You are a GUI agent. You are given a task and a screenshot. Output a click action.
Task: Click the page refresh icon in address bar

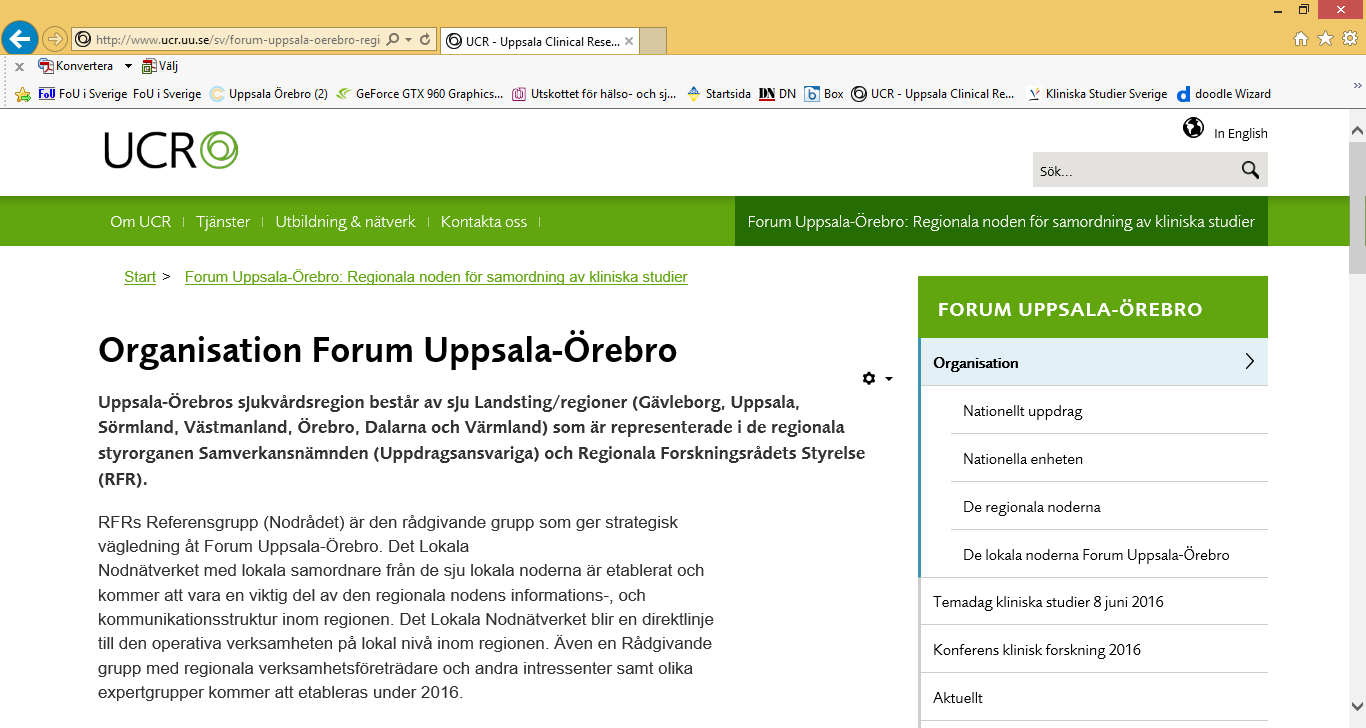click(425, 40)
